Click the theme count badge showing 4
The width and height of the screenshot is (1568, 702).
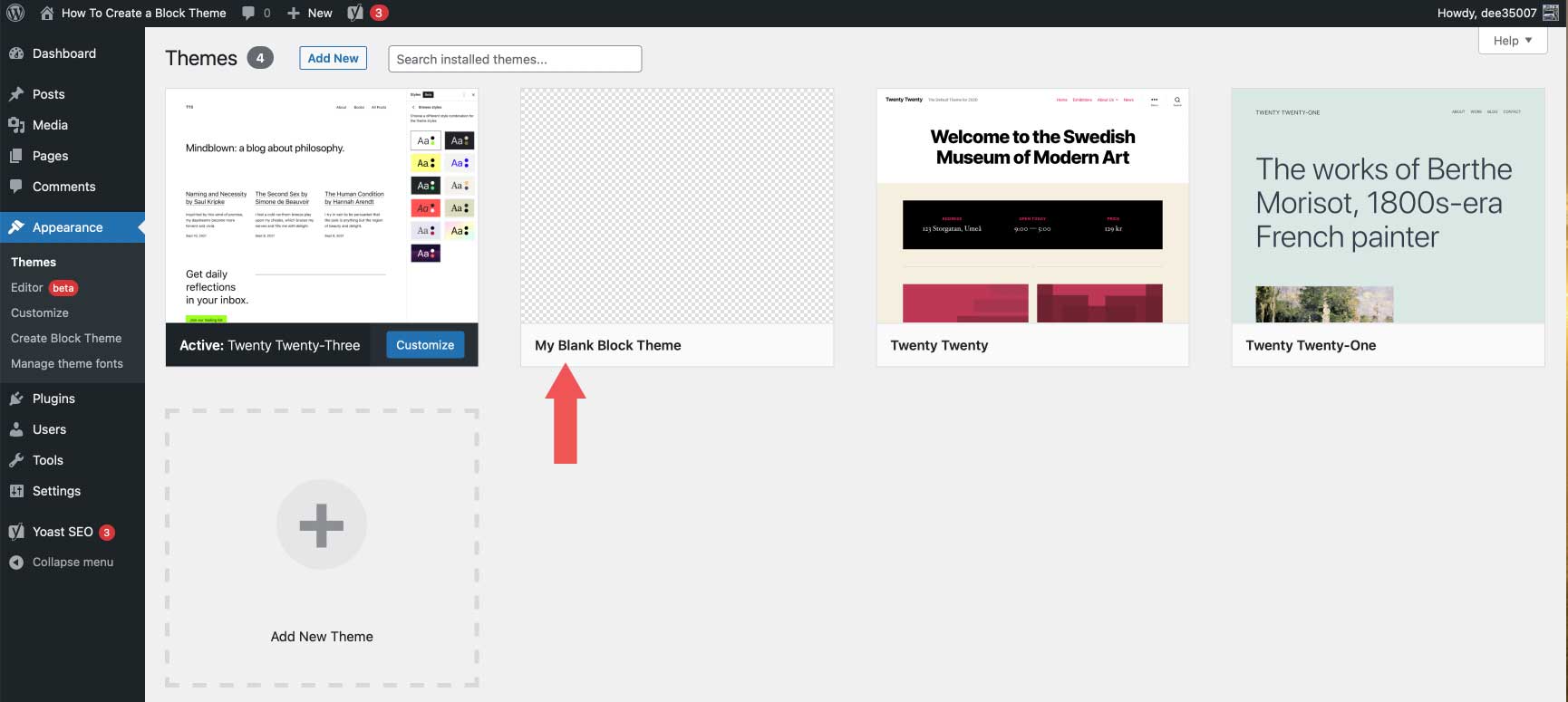point(260,58)
